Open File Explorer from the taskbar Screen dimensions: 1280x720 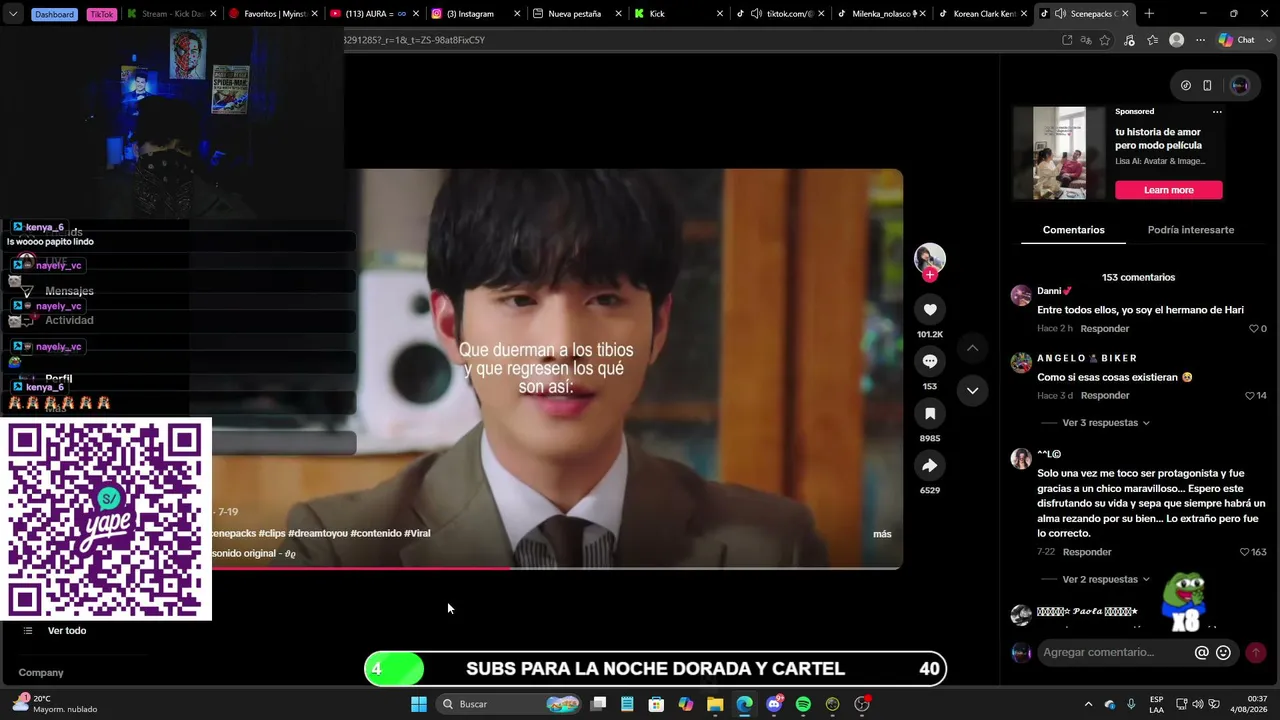pos(715,704)
